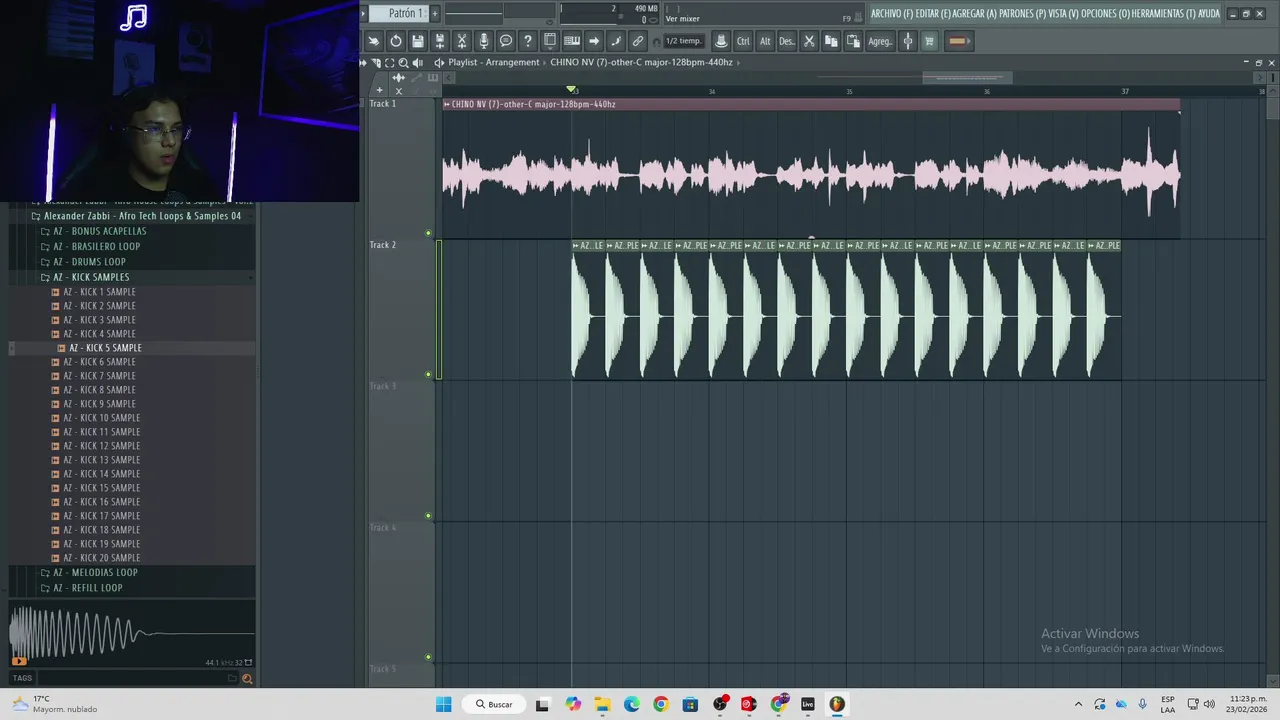Mute Track 2 with its green dot
Viewport: 1280px width, 720px height.
[429, 375]
